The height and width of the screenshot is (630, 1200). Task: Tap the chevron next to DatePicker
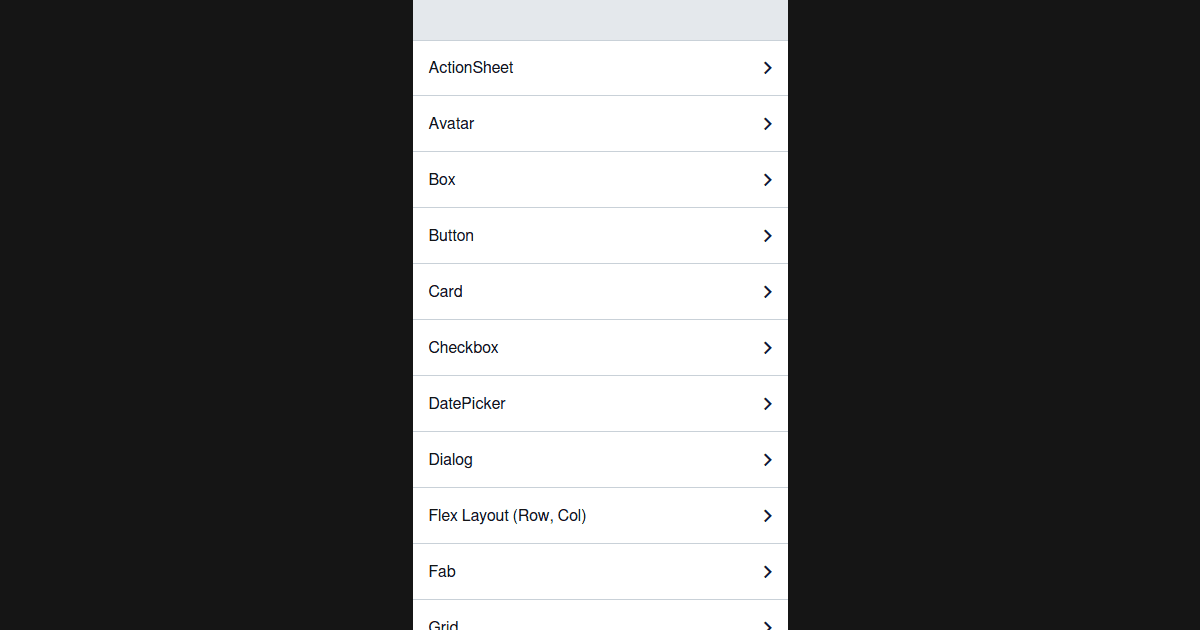pyautogui.click(x=767, y=404)
